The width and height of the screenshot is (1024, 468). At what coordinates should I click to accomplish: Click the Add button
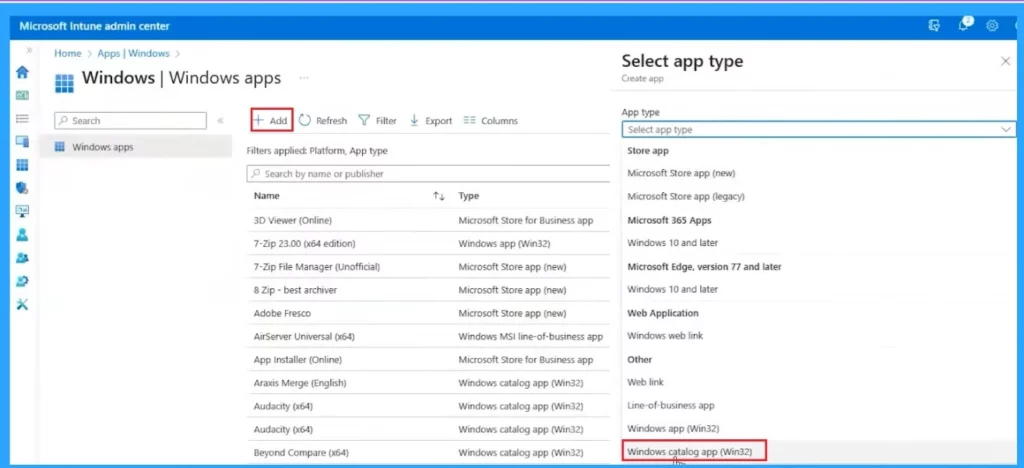pos(272,121)
